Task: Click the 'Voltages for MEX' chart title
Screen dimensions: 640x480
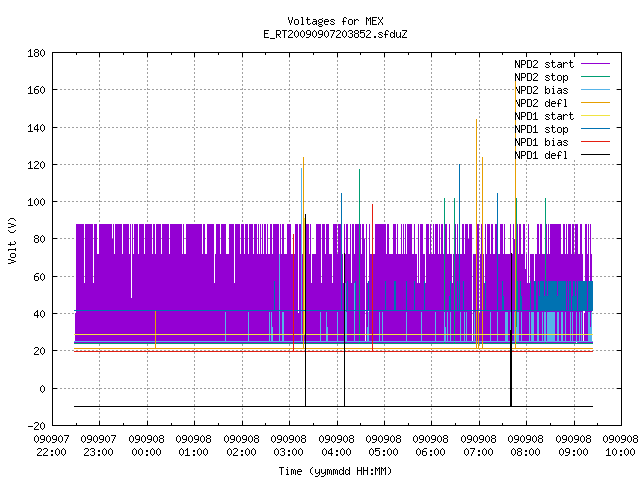Action: tap(335, 21)
